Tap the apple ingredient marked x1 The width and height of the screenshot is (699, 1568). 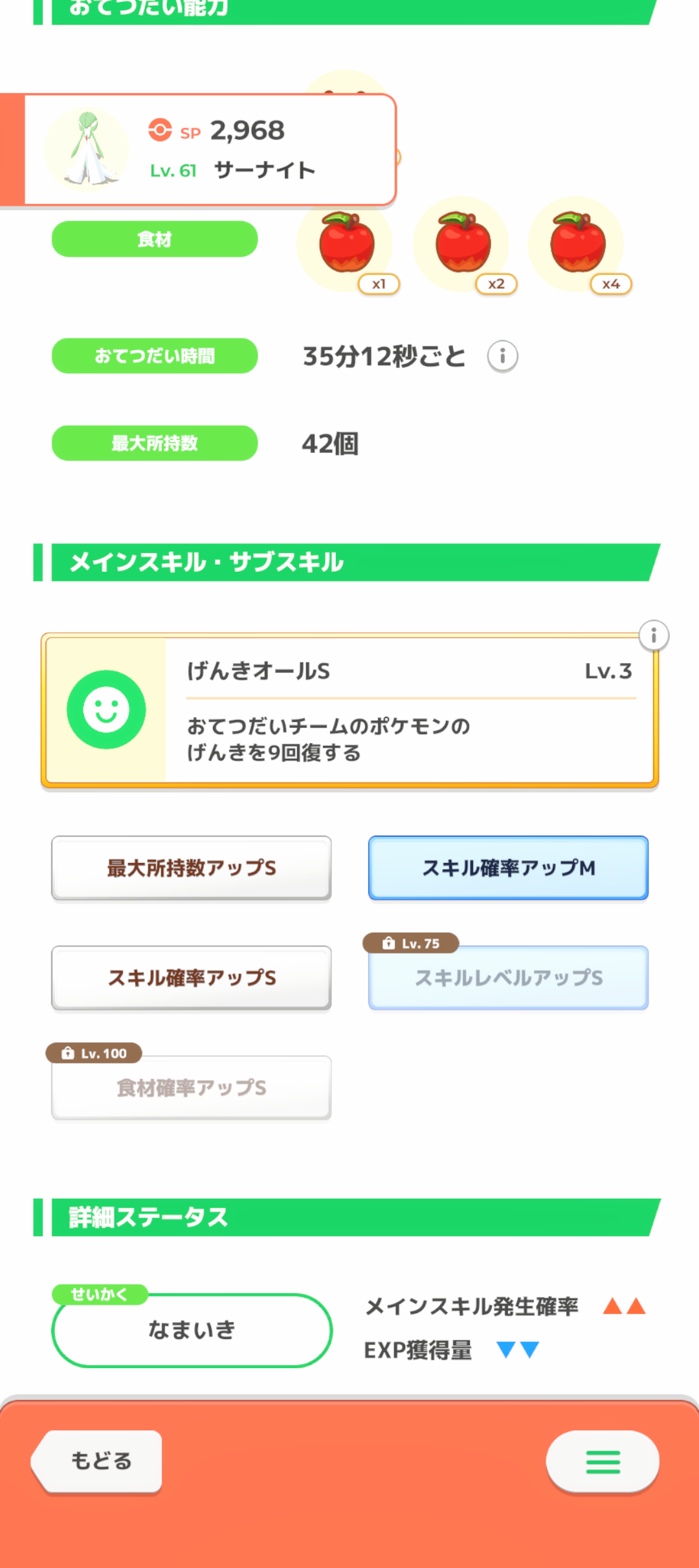click(346, 244)
